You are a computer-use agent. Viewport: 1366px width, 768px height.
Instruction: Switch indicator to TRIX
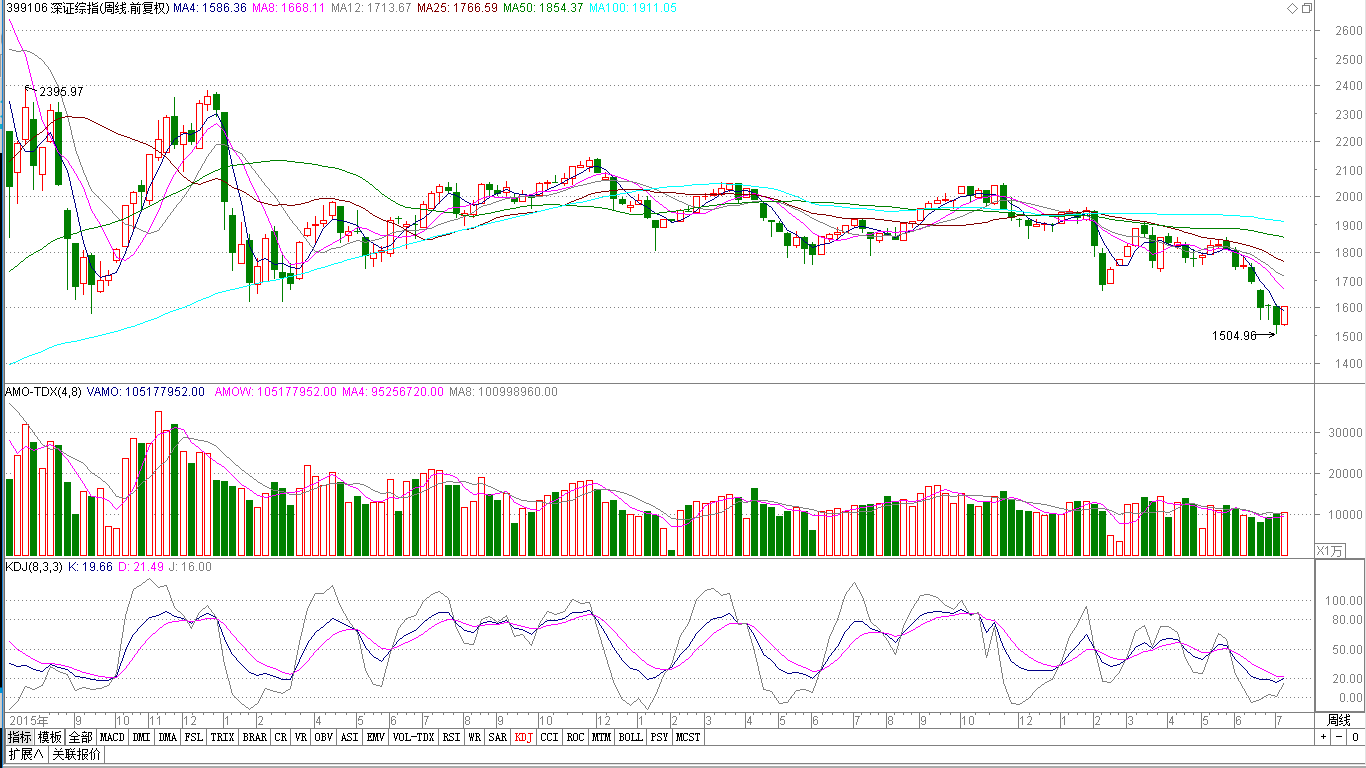tap(222, 737)
